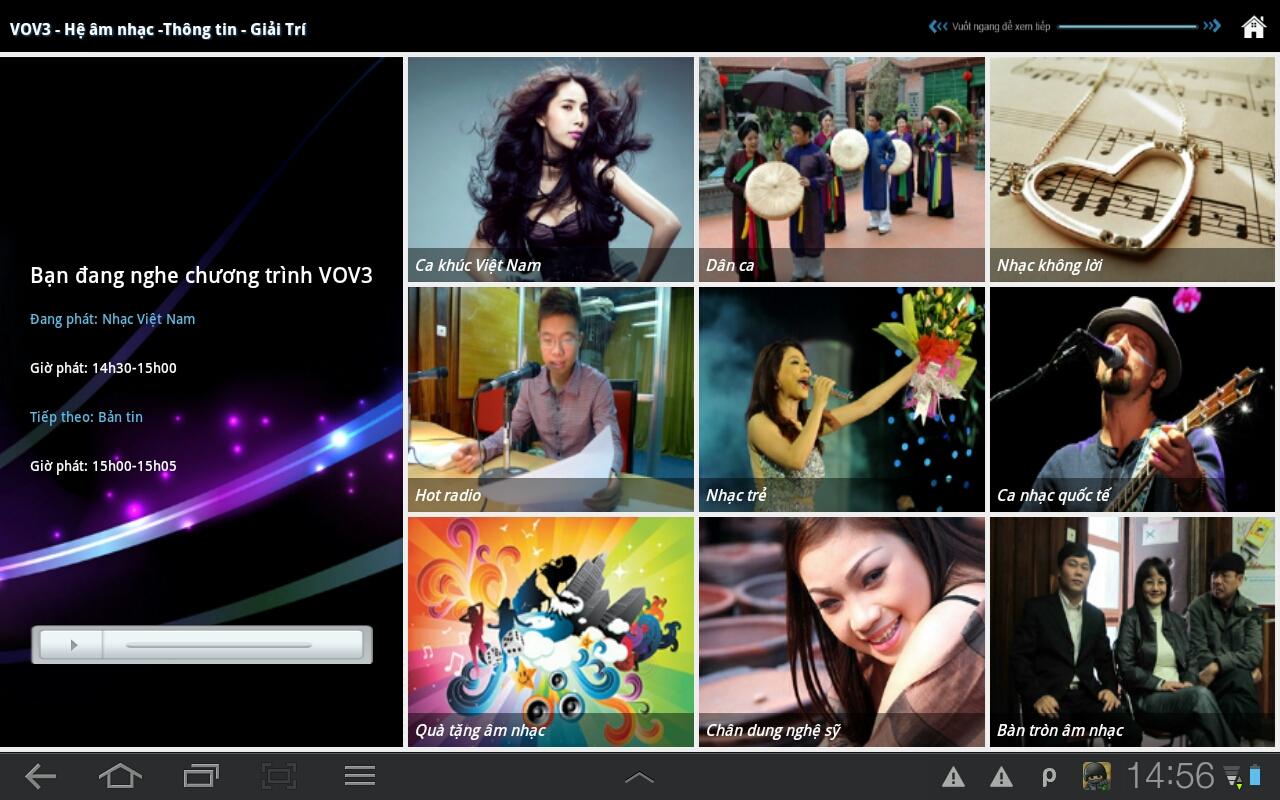
Task: Open the Ca khúc Việt Nam category
Action: pos(551,169)
